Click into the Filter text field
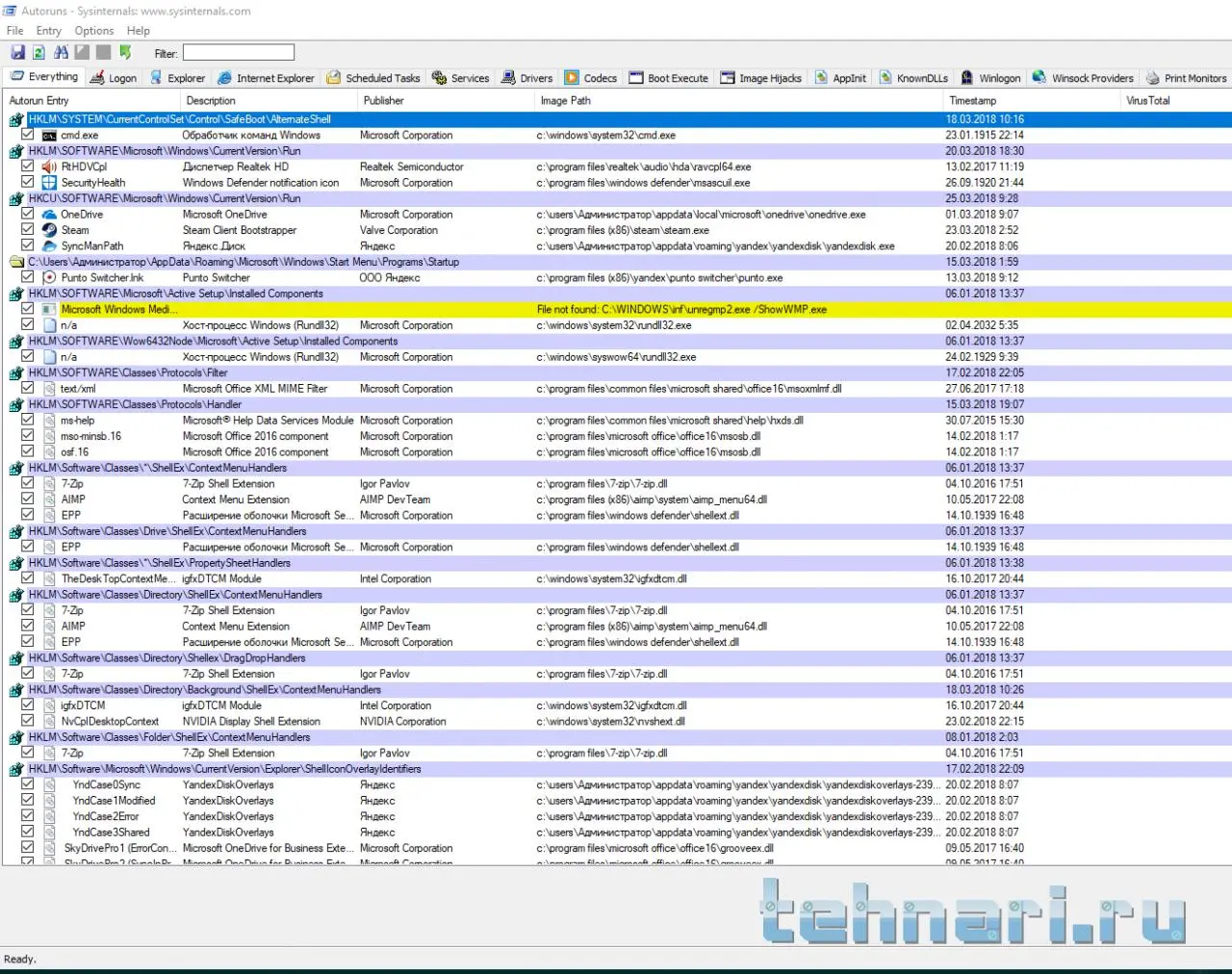The height and width of the screenshot is (974, 1232). tap(239, 53)
